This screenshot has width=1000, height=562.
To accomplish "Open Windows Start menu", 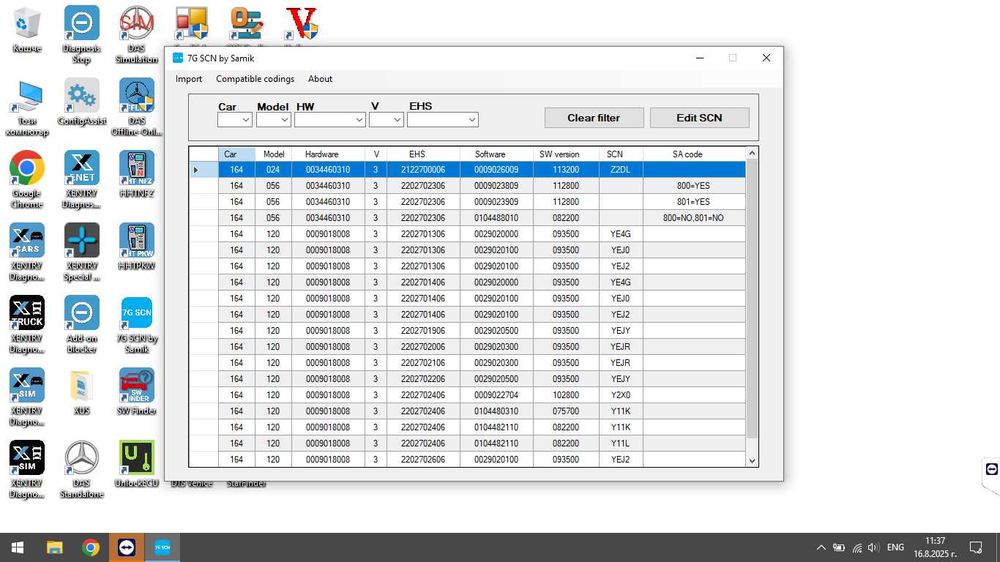I will 18,547.
